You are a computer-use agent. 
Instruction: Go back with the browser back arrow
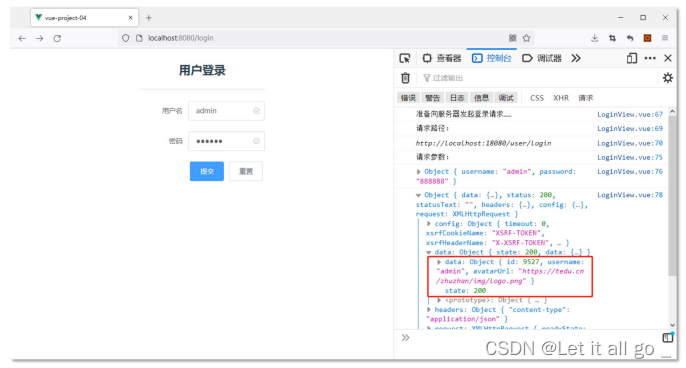[22, 39]
